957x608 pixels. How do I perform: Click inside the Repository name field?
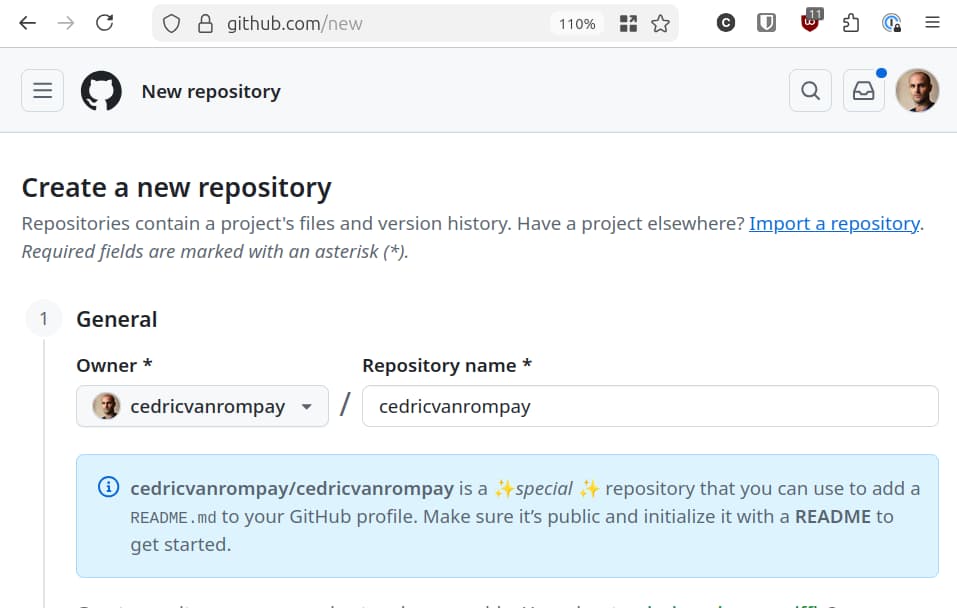coord(650,406)
